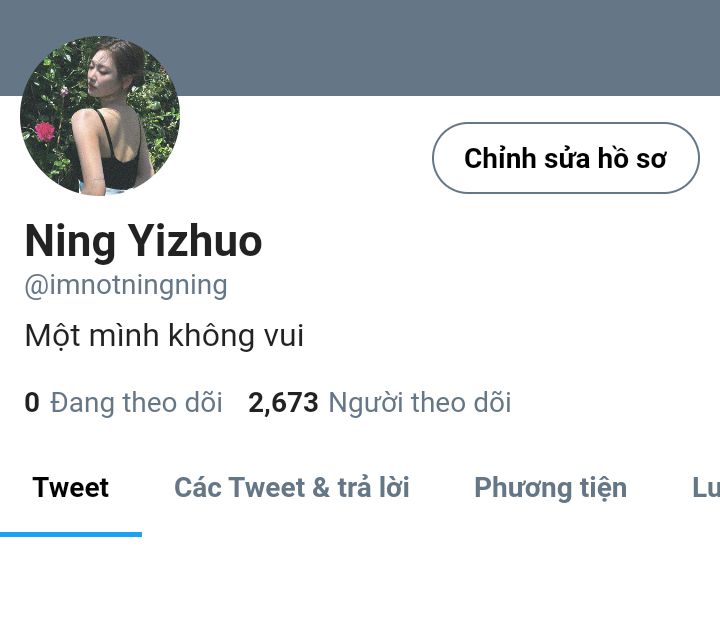720x641 pixels.
Task: Switch to Các Tweet & trả lời tab
Action: pos(292,487)
